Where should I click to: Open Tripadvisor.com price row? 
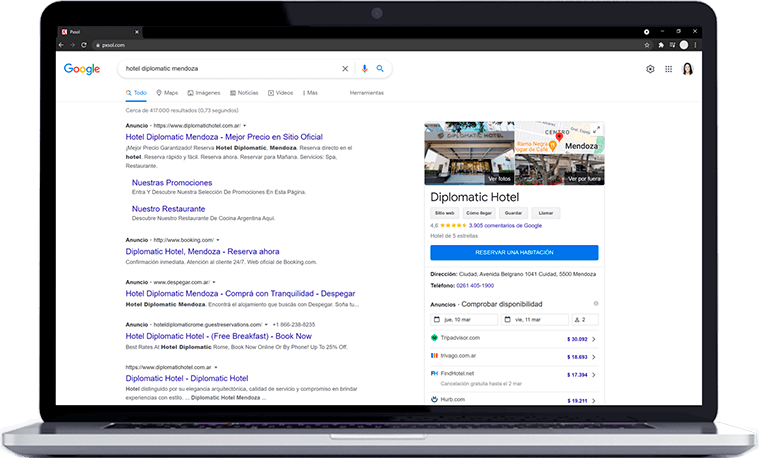click(x=514, y=338)
